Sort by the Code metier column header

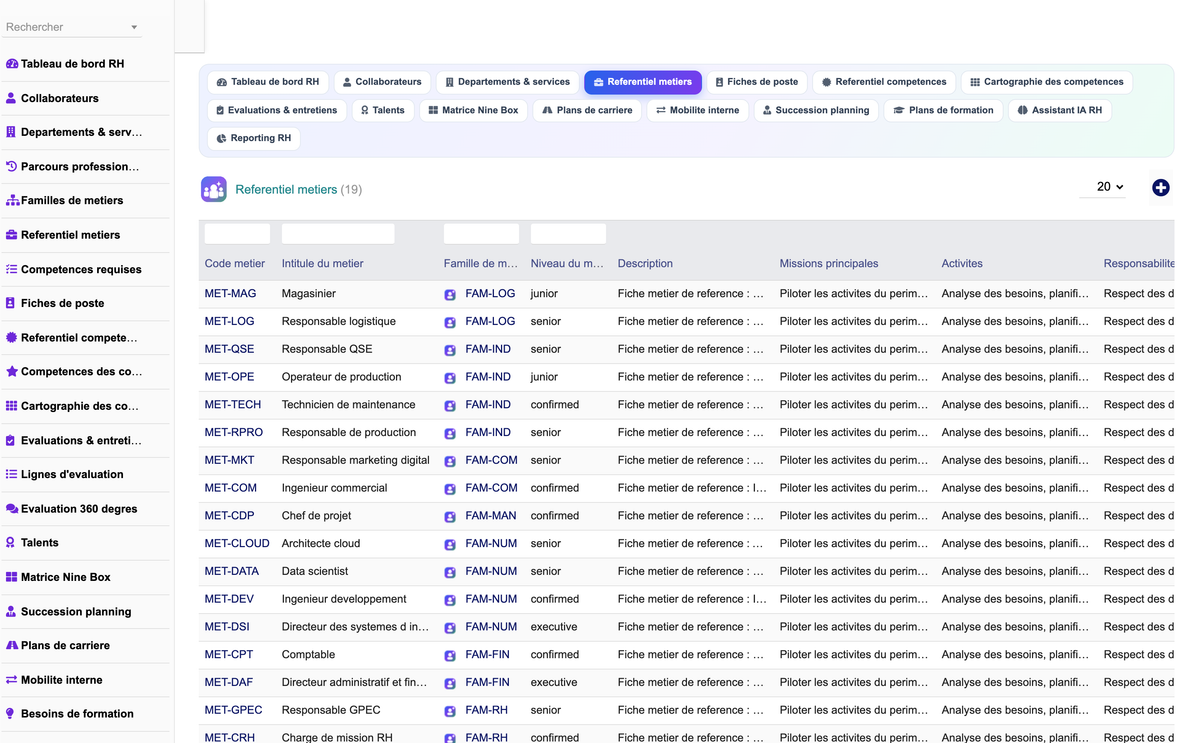235,264
